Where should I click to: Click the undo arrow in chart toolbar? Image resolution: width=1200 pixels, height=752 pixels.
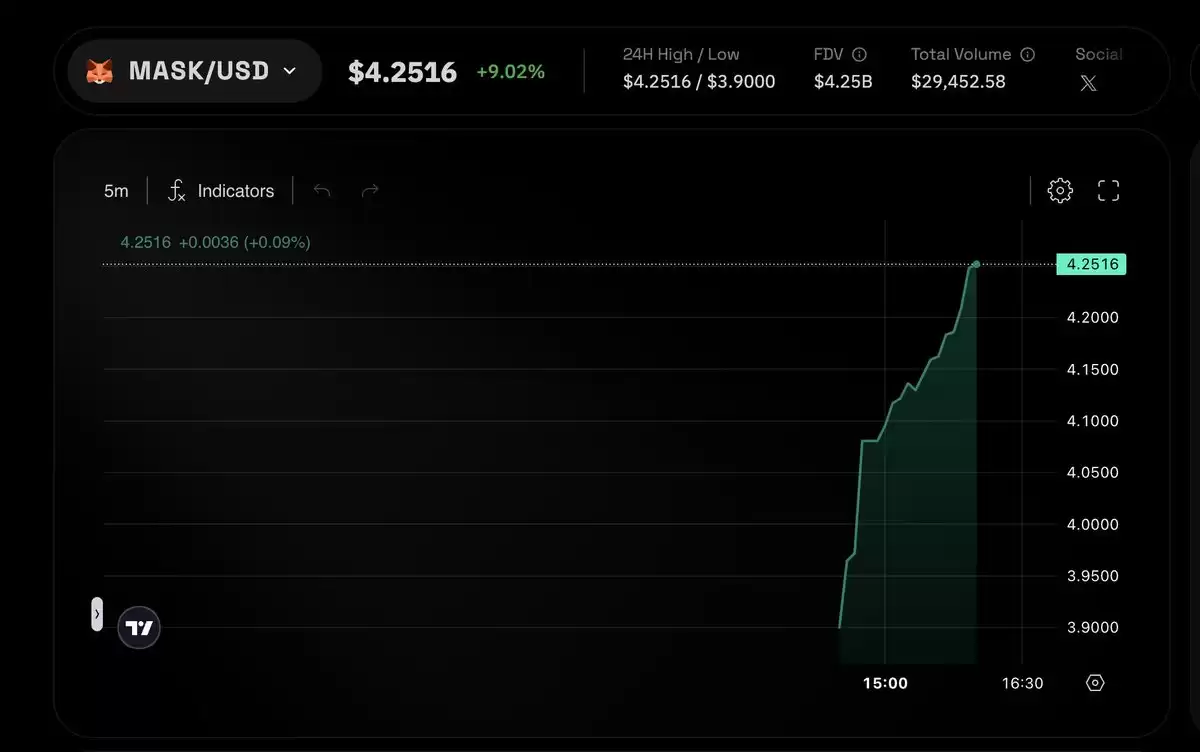pyautogui.click(x=322, y=190)
